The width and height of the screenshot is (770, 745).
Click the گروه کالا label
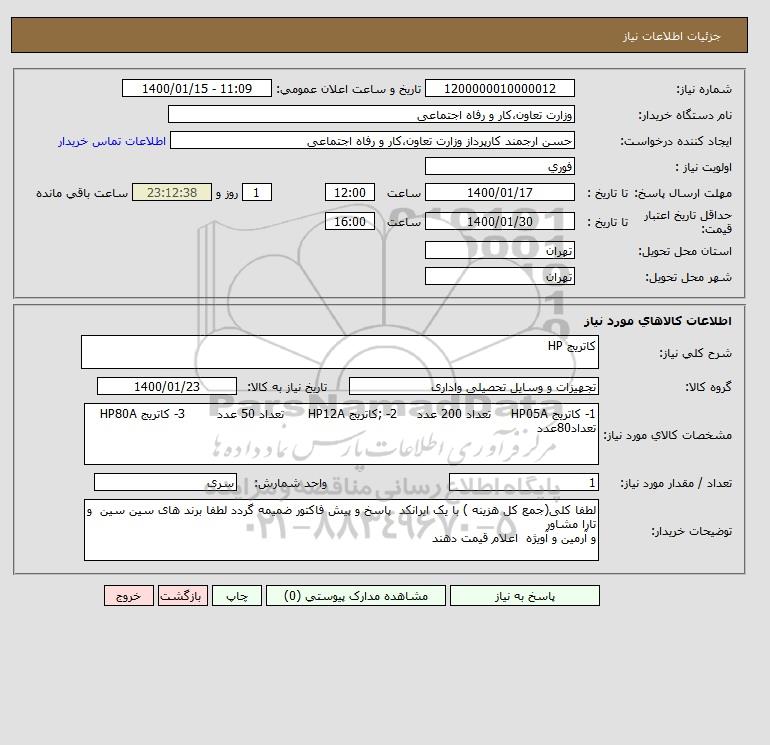click(709, 387)
